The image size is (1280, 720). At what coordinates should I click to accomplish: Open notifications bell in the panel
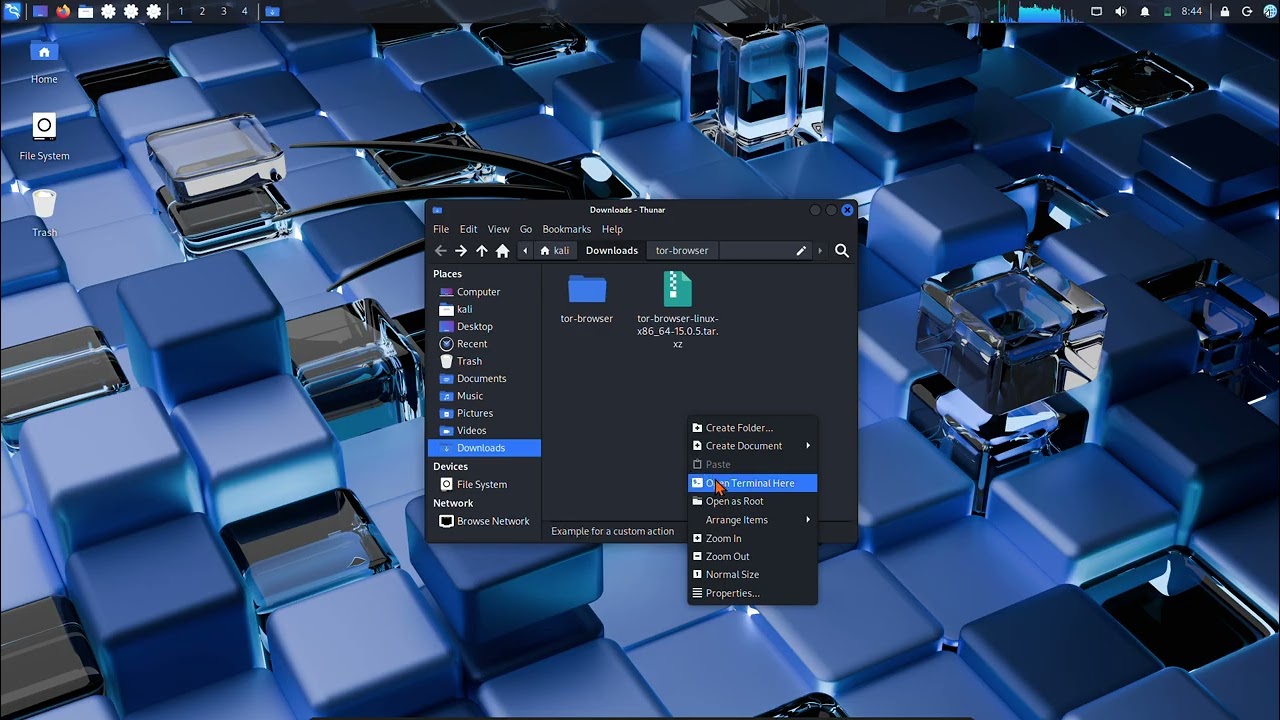pyautogui.click(x=1144, y=12)
